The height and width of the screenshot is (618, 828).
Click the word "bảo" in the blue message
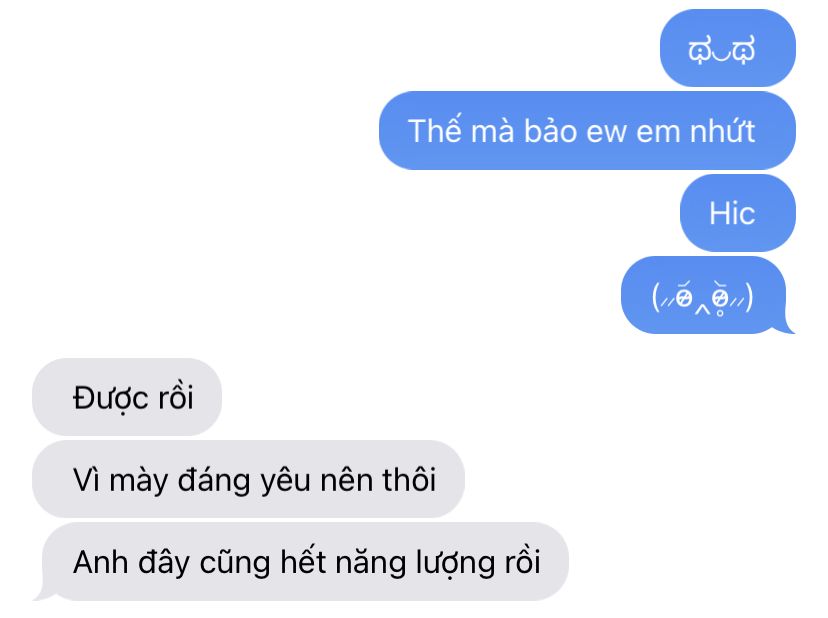tap(550, 130)
